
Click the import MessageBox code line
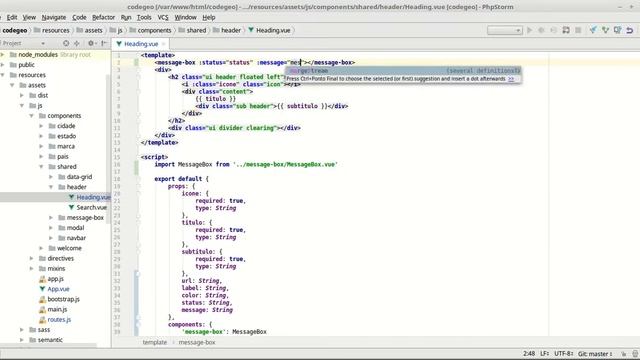coord(246,164)
